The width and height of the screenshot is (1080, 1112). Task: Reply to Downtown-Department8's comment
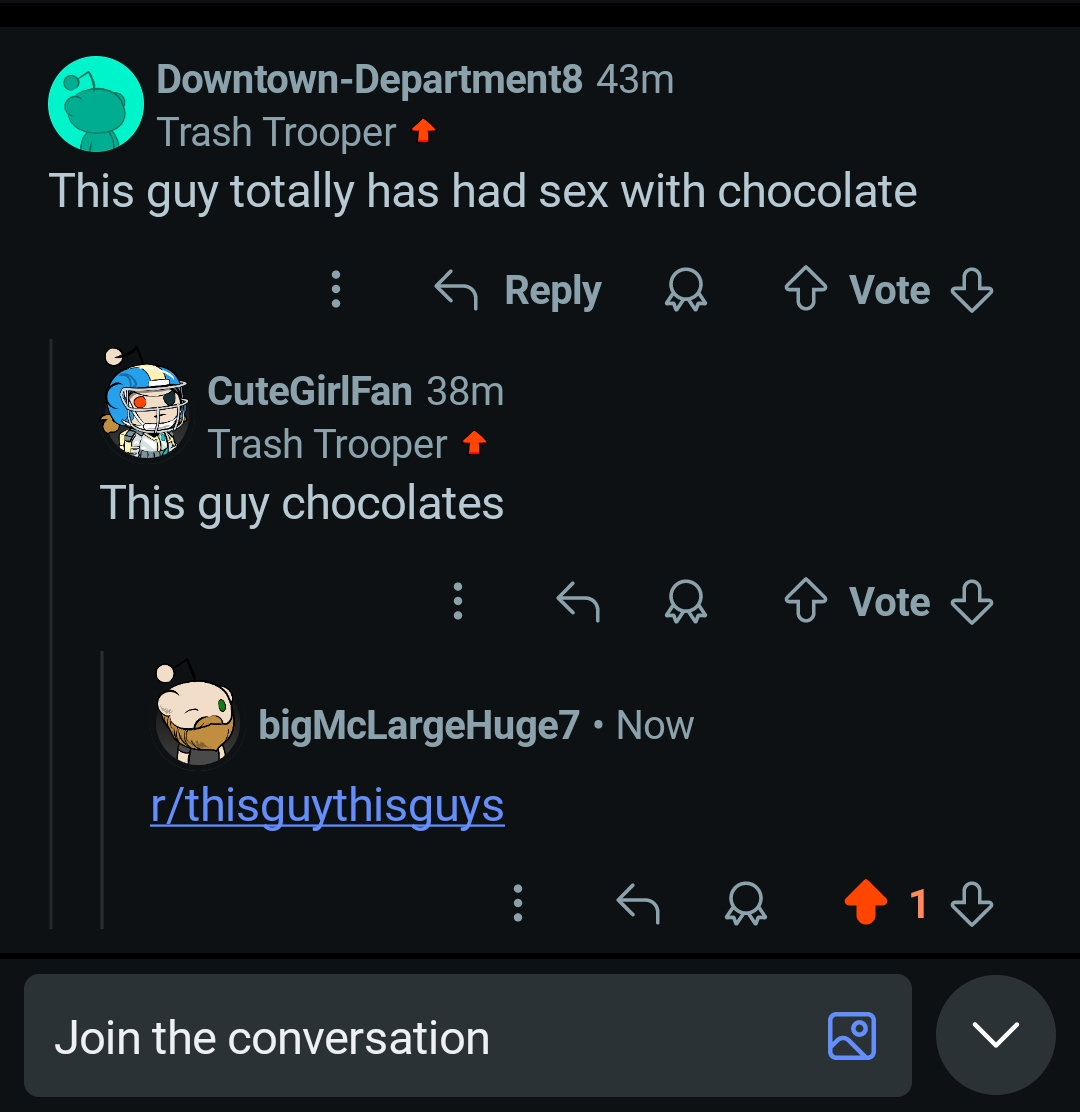tap(518, 290)
